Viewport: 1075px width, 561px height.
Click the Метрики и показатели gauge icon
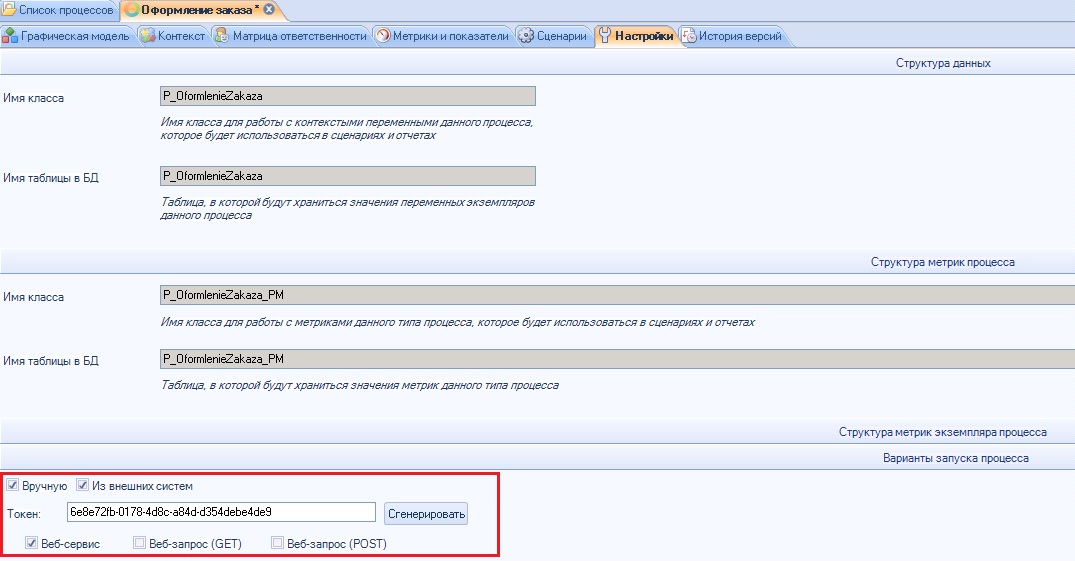tap(384, 37)
